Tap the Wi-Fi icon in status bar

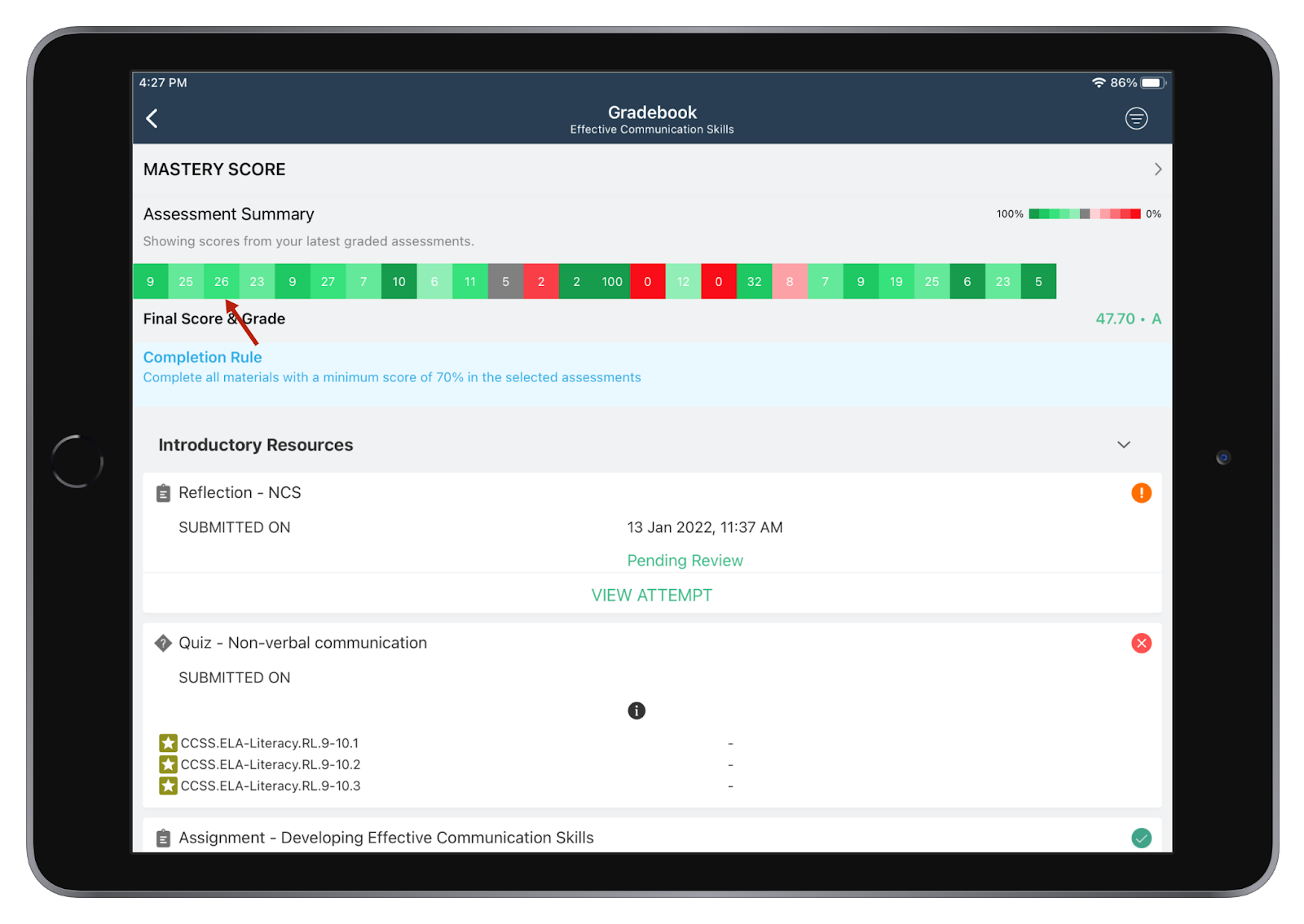pos(1099,83)
